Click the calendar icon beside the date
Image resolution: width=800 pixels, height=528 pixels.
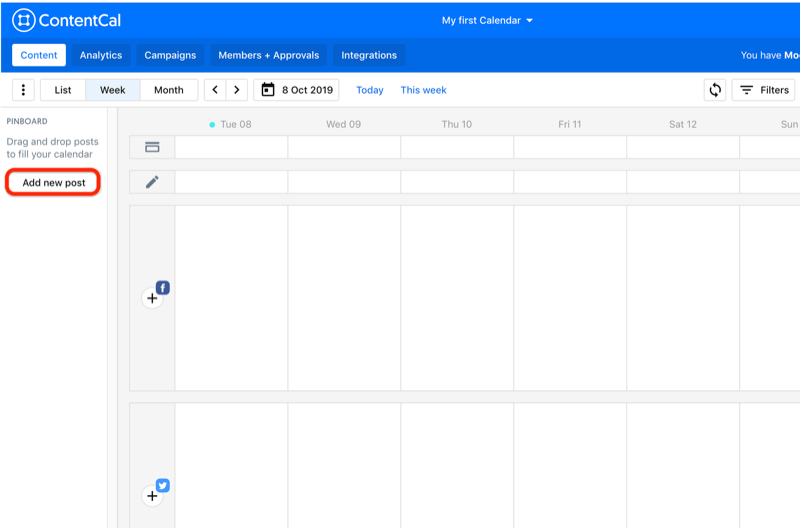click(268, 90)
